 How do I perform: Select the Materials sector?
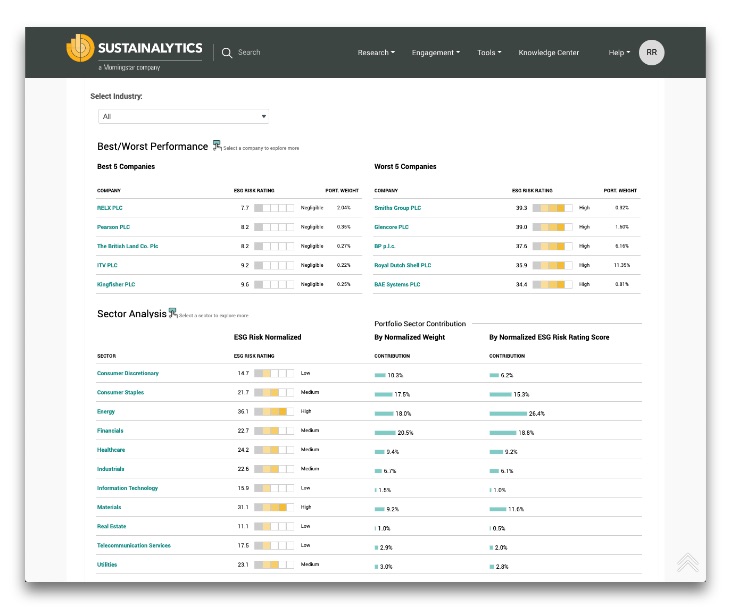(109, 507)
